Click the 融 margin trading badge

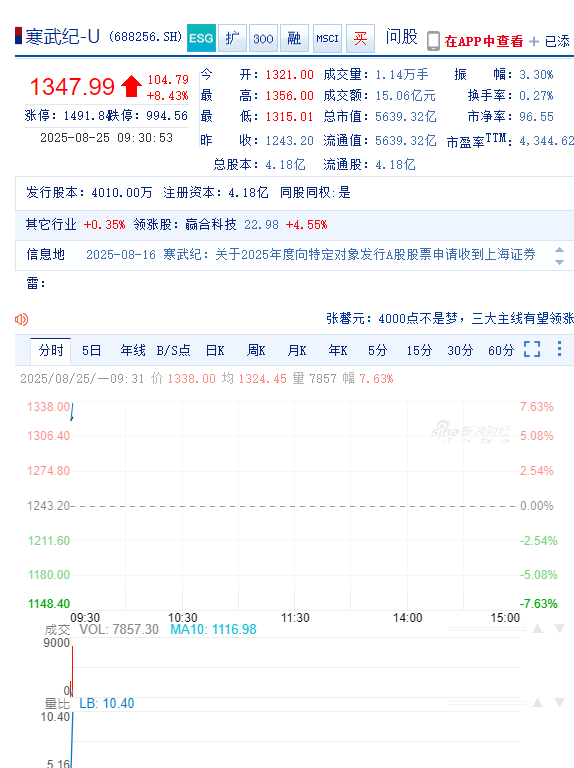pyautogui.click(x=294, y=38)
